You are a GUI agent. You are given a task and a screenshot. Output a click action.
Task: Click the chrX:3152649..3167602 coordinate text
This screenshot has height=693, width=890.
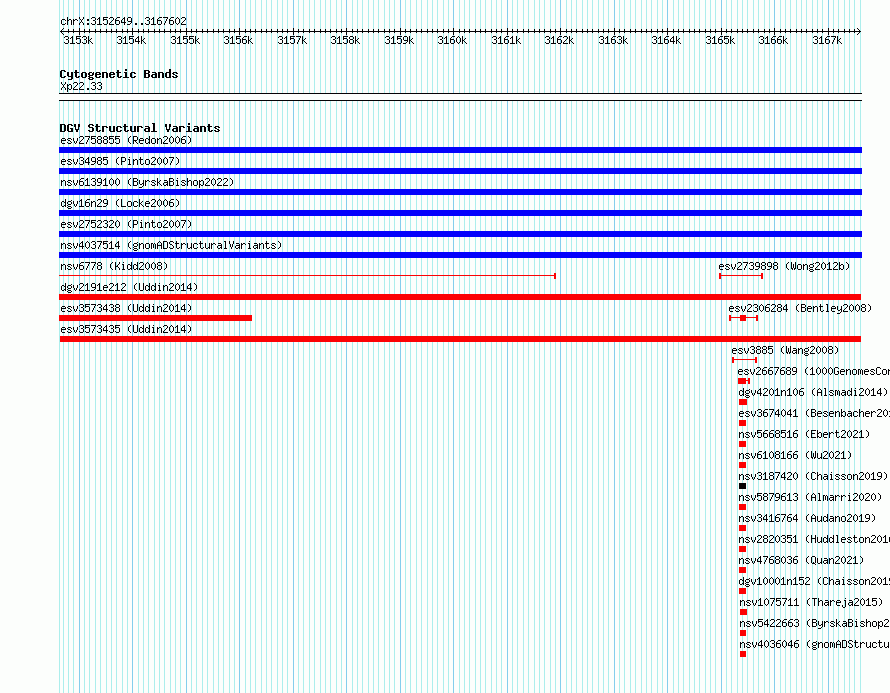point(123,21)
